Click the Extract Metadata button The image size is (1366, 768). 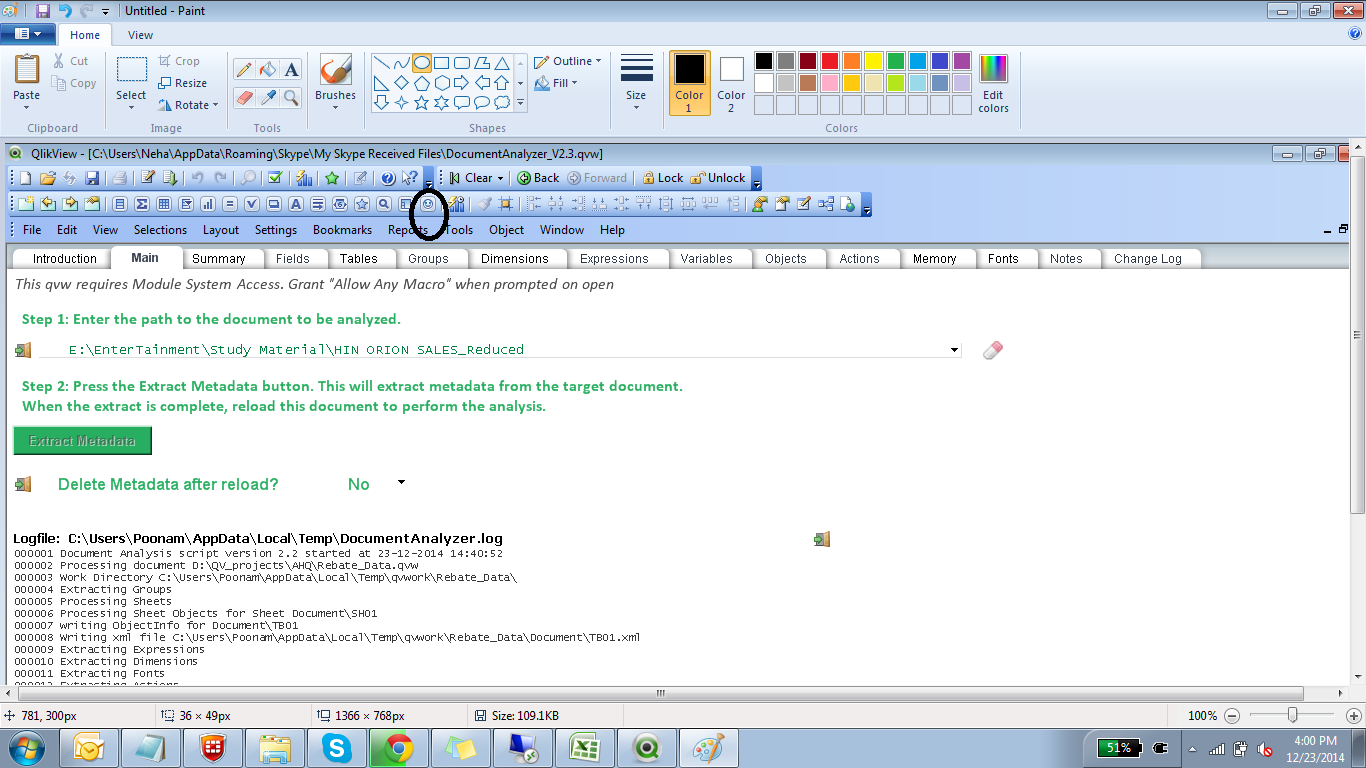(x=82, y=440)
